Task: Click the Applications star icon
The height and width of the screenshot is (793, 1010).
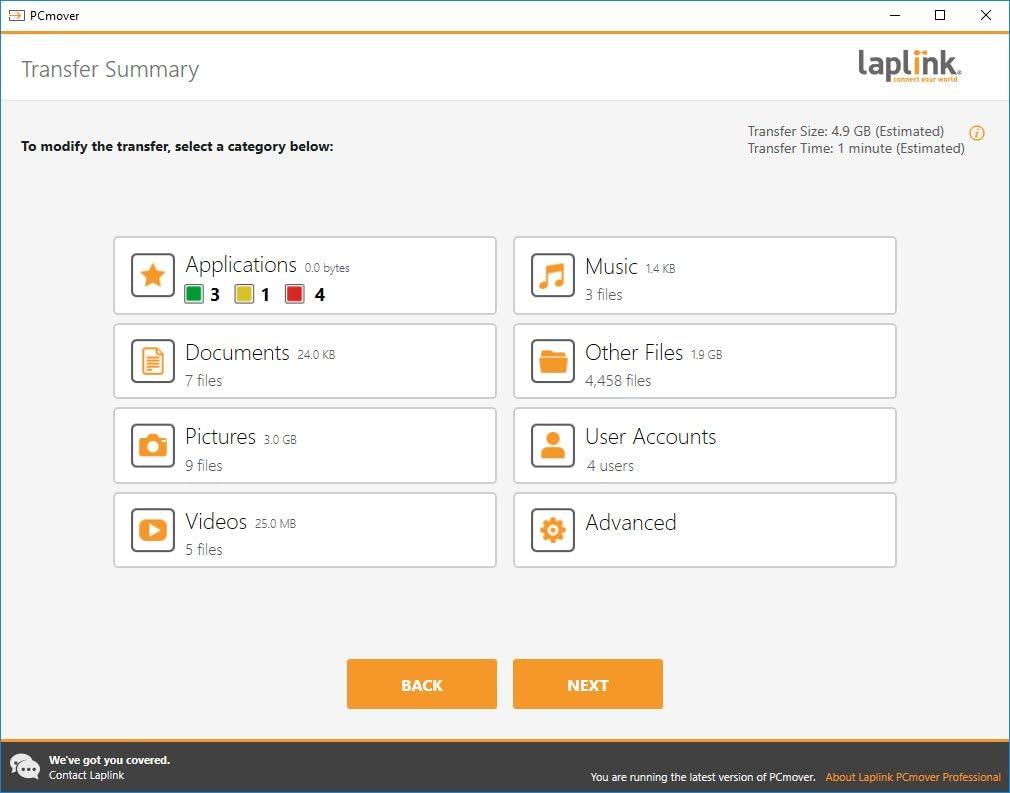Action: point(152,275)
